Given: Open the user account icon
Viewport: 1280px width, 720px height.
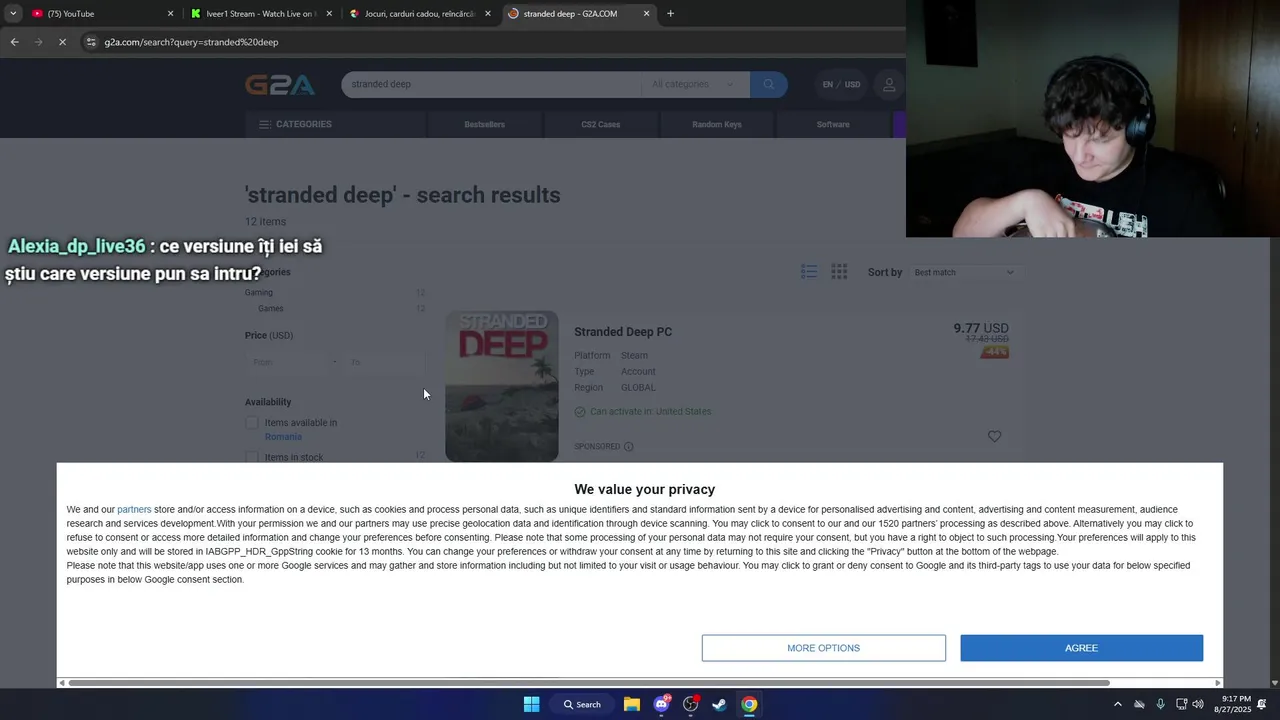Looking at the screenshot, I should tap(889, 85).
